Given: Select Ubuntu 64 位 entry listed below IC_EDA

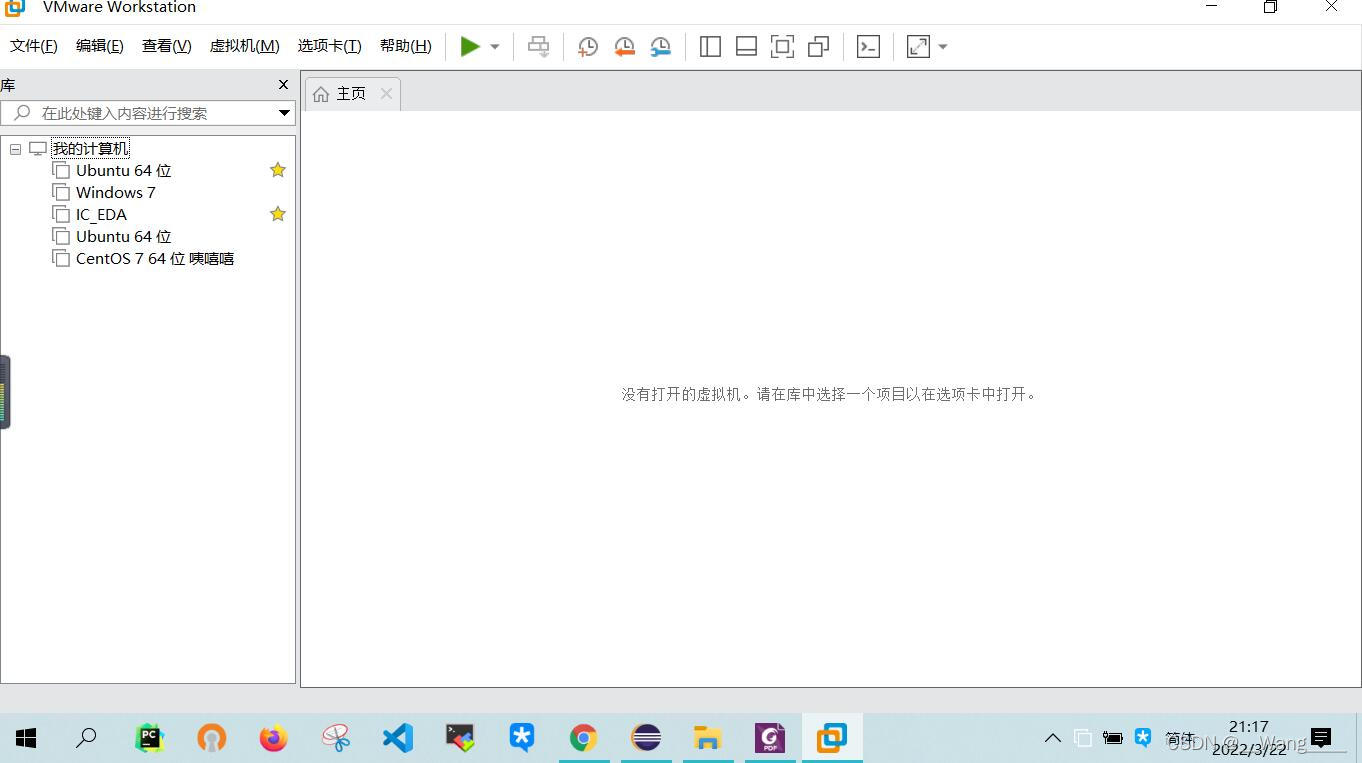Looking at the screenshot, I should pyautogui.click(x=124, y=237).
